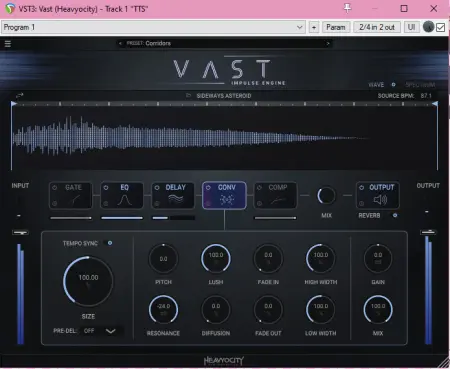Toggle EQ module power icon
This screenshot has height=369, width=450.
106,188
